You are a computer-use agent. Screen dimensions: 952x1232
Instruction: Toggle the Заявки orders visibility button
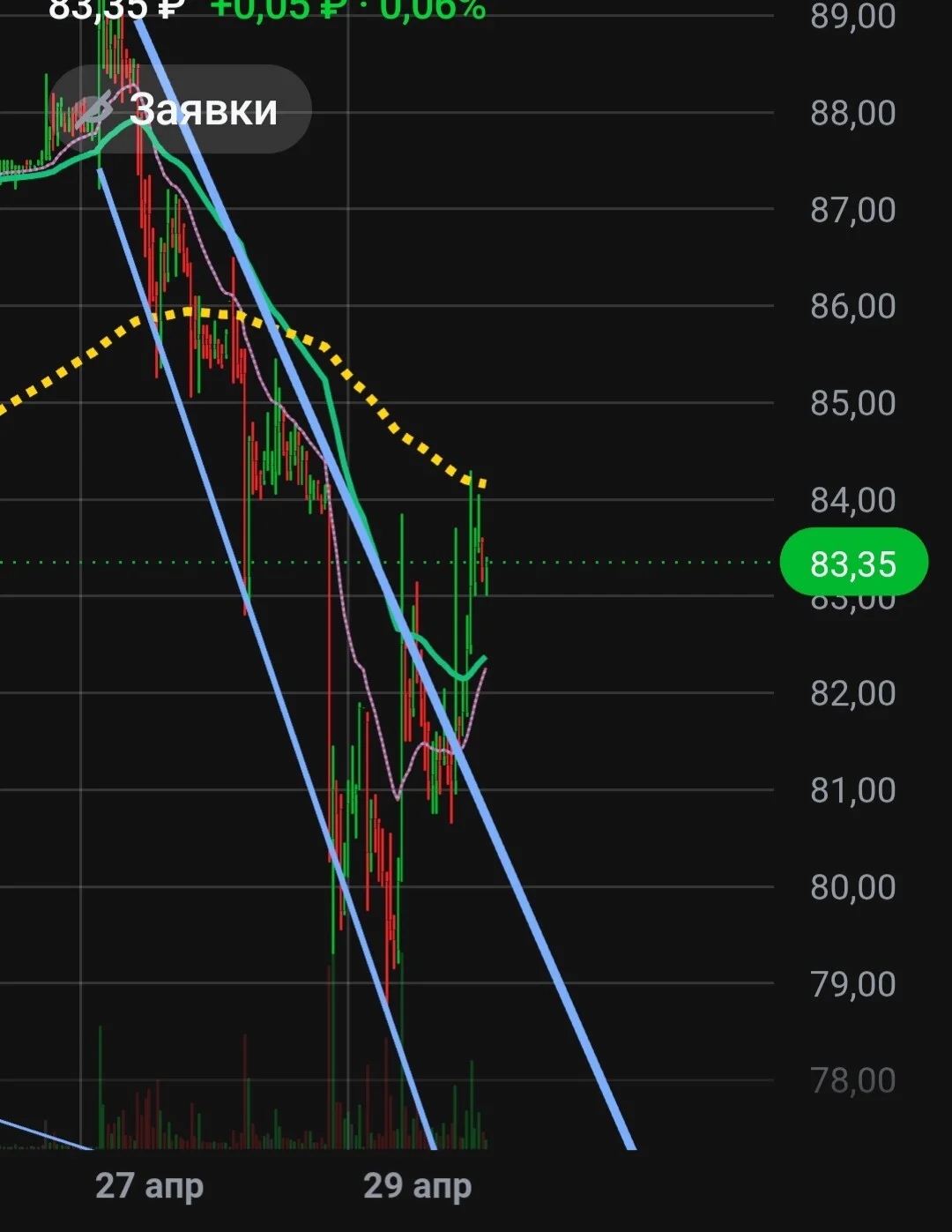tap(180, 109)
